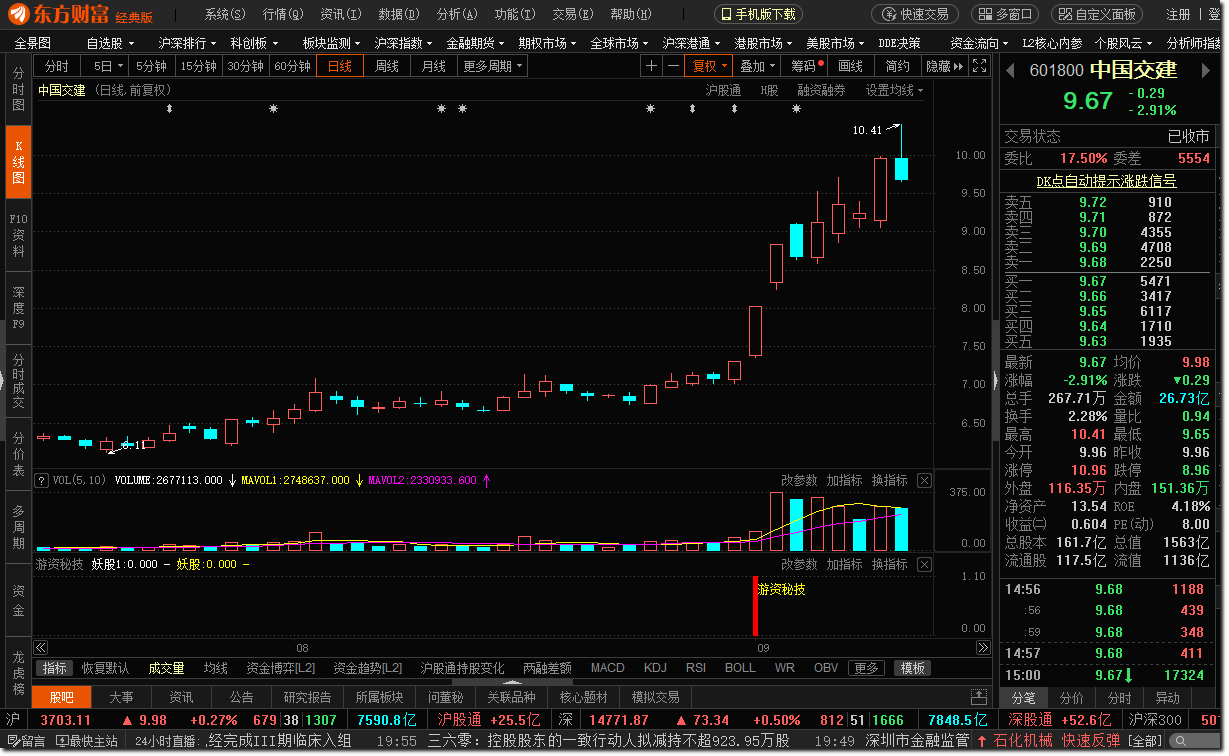Click the small icon at right of bottom tab row
1229x756 pixels.
click(979, 697)
